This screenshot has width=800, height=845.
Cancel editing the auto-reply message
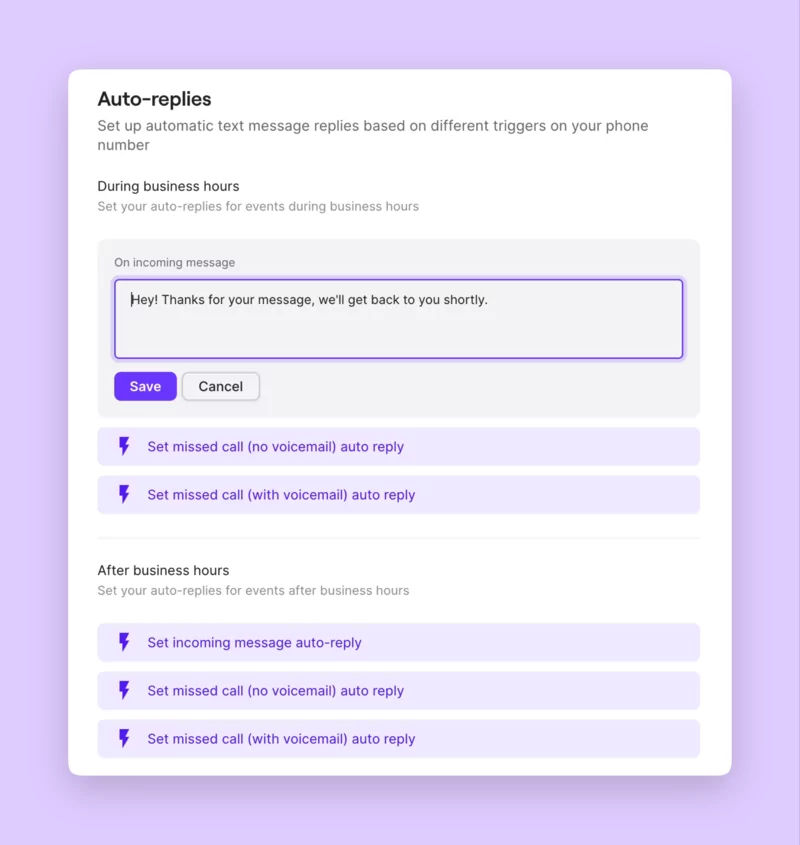pos(220,387)
